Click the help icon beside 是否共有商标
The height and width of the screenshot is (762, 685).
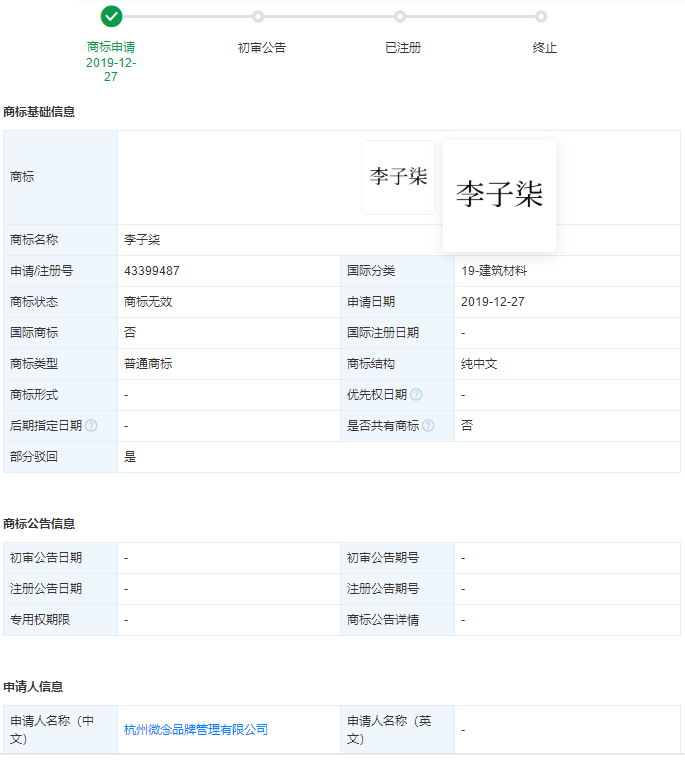428,426
